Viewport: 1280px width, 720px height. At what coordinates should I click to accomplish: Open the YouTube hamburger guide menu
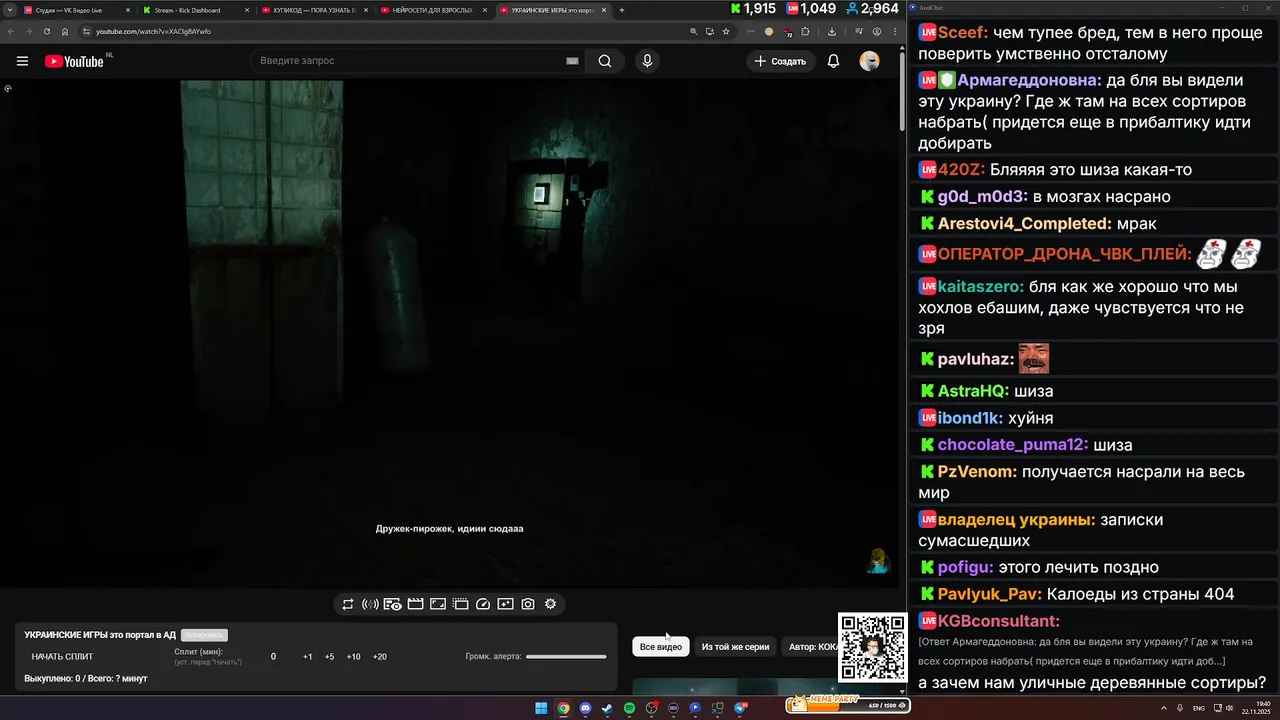(x=22, y=61)
